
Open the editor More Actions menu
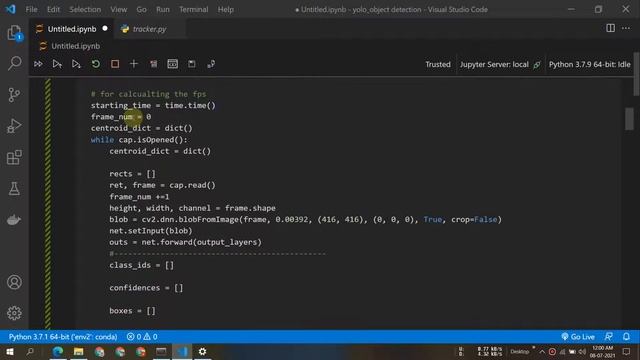[x=626, y=28]
